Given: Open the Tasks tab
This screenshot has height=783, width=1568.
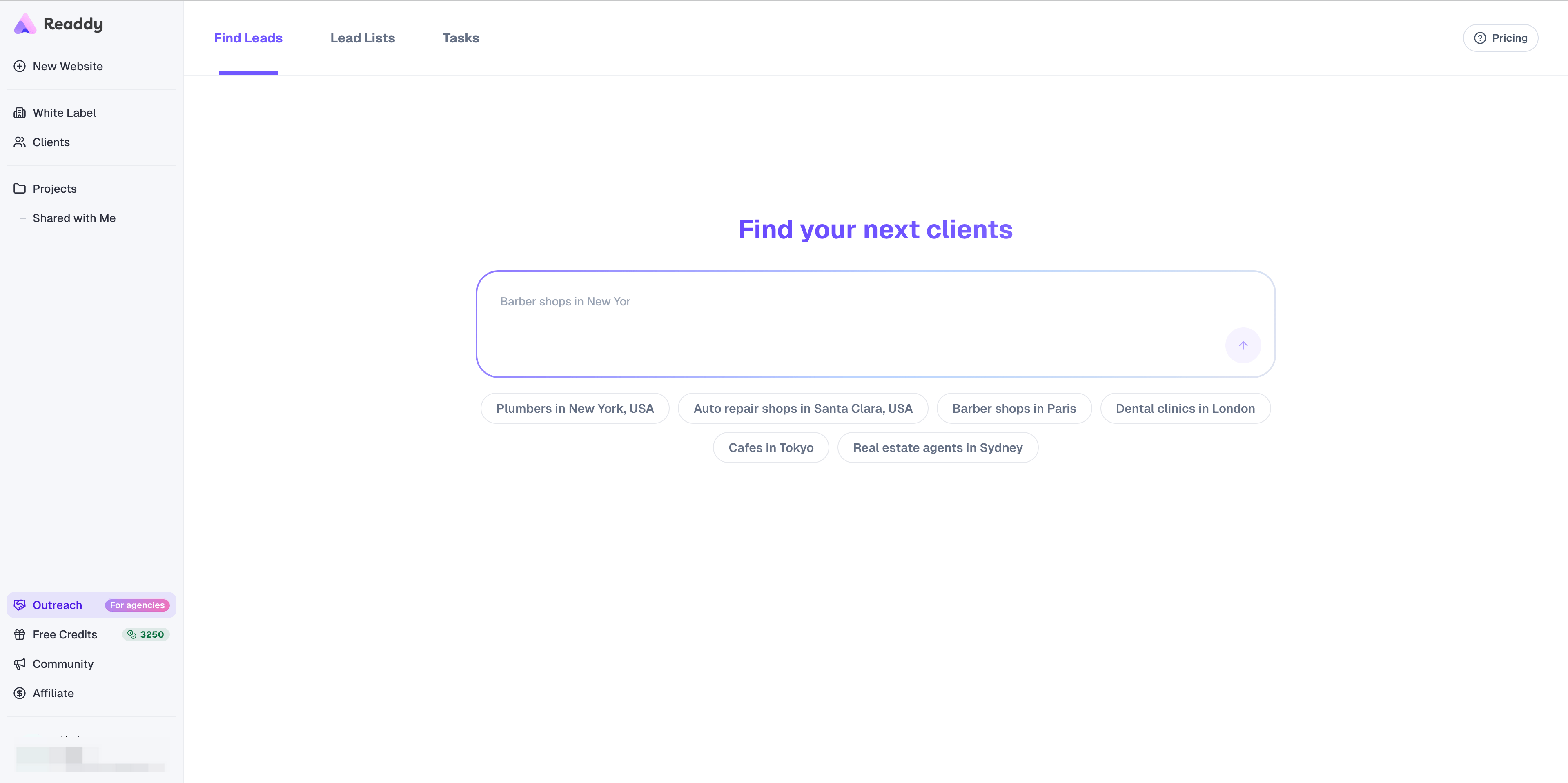Looking at the screenshot, I should coord(461,38).
